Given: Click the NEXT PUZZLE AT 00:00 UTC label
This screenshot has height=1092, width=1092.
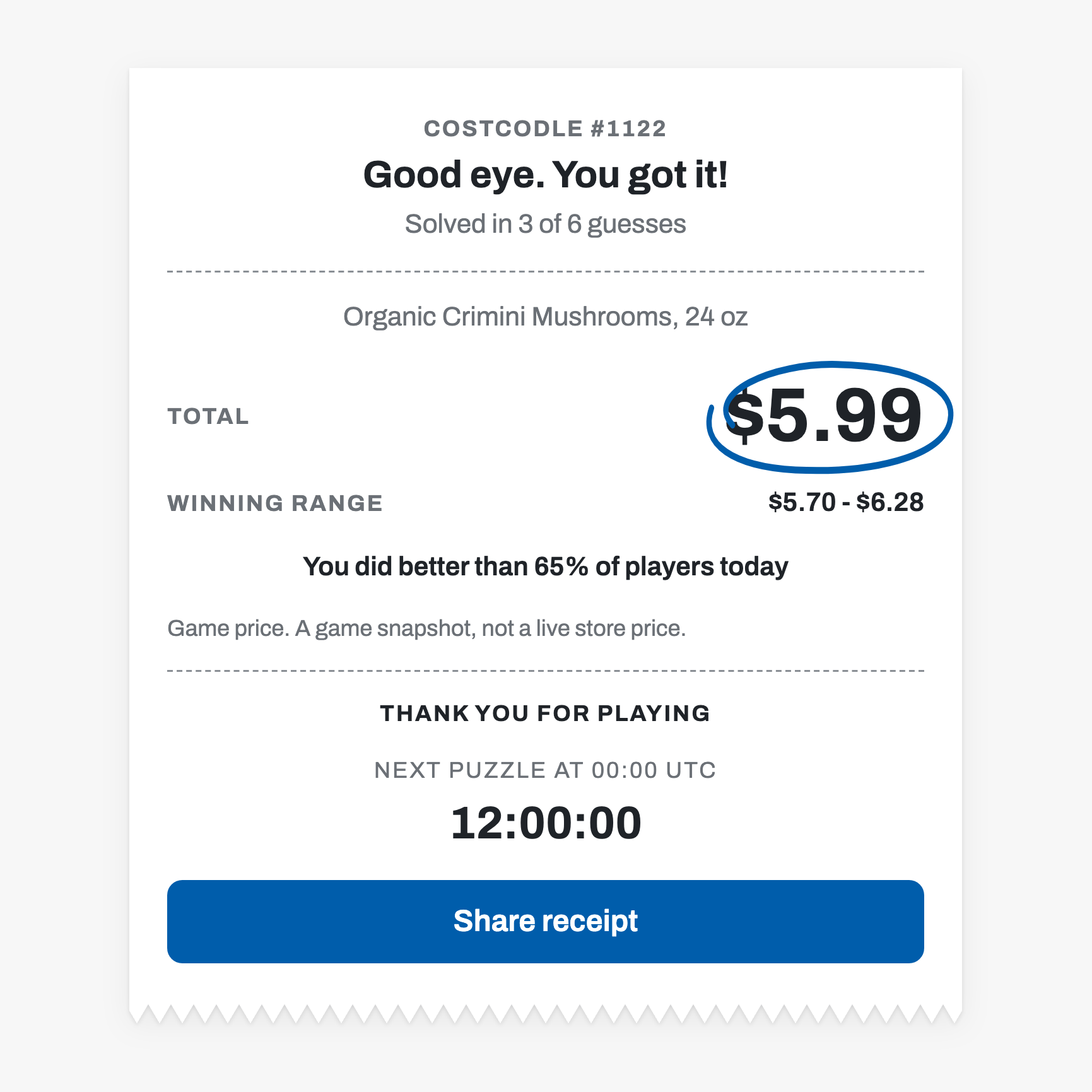Looking at the screenshot, I should point(546,770).
